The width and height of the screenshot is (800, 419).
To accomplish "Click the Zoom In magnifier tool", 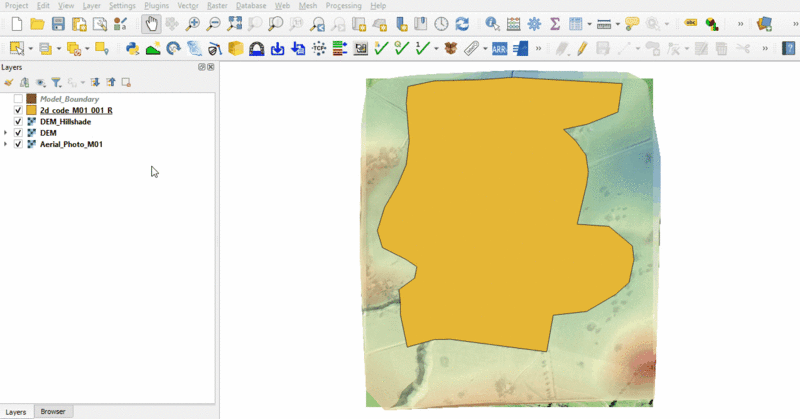I will coord(192,23).
